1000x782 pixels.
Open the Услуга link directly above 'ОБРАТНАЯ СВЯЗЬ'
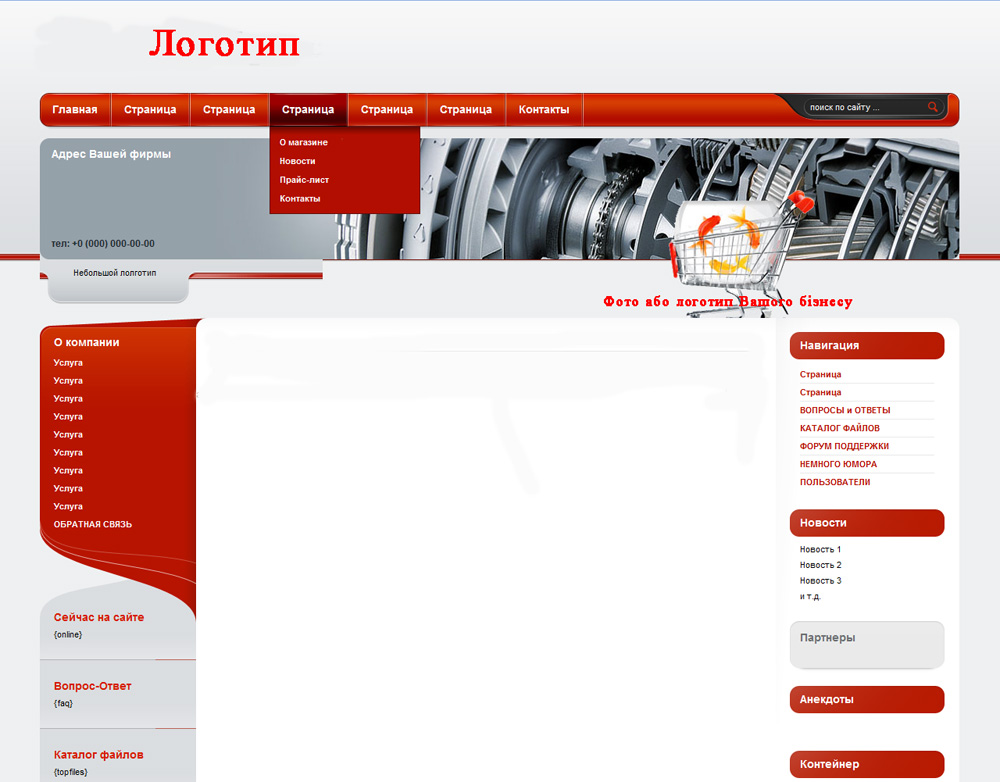pos(68,506)
